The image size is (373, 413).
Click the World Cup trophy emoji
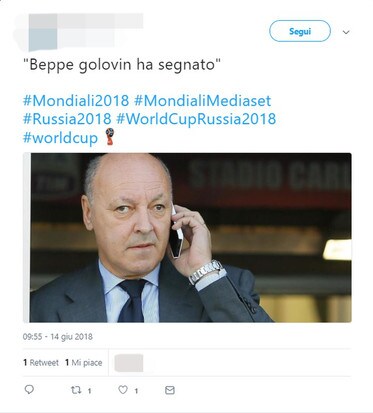point(110,137)
